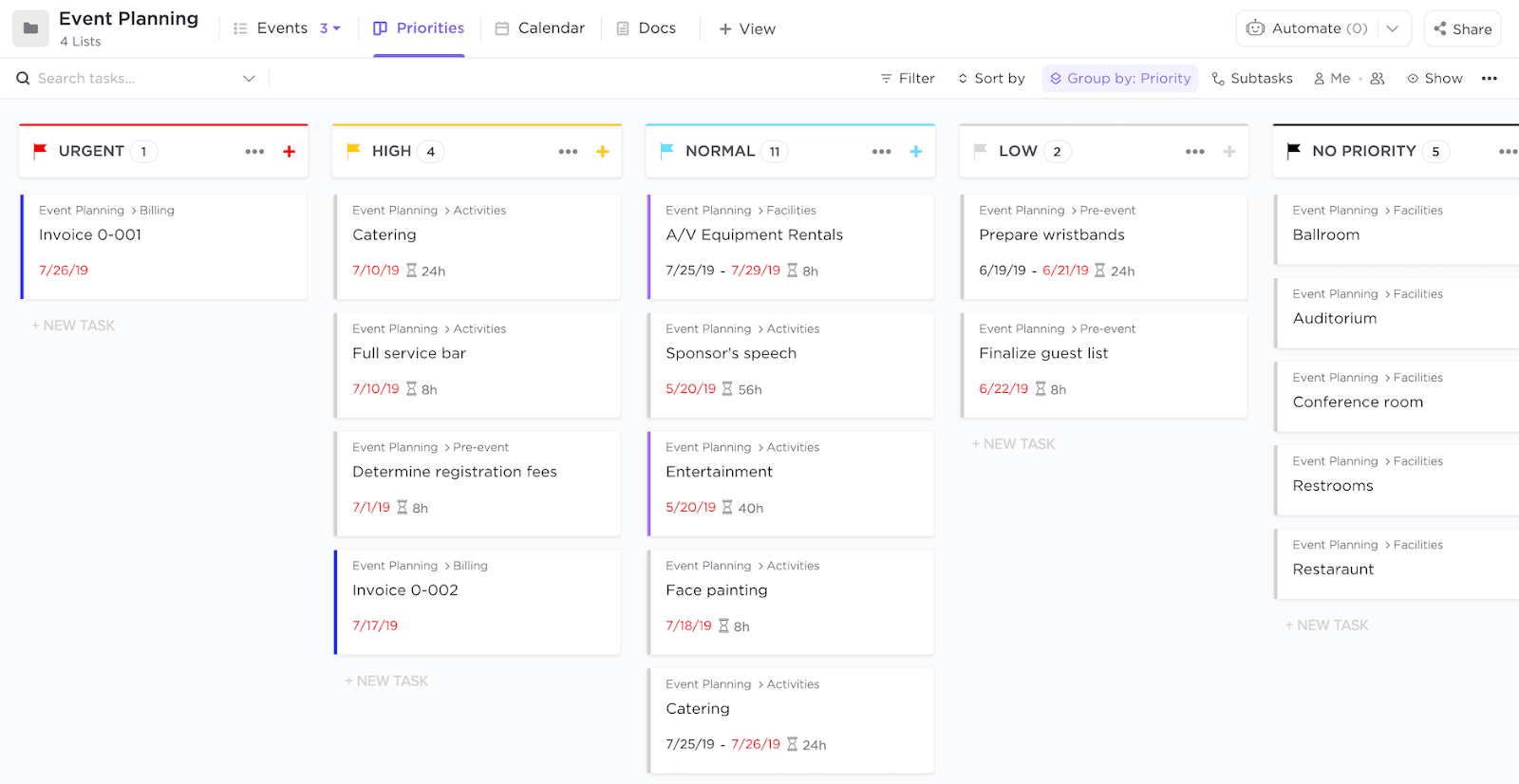Open the Events list view
This screenshot has height=784, width=1519.
click(x=271, y=28)
